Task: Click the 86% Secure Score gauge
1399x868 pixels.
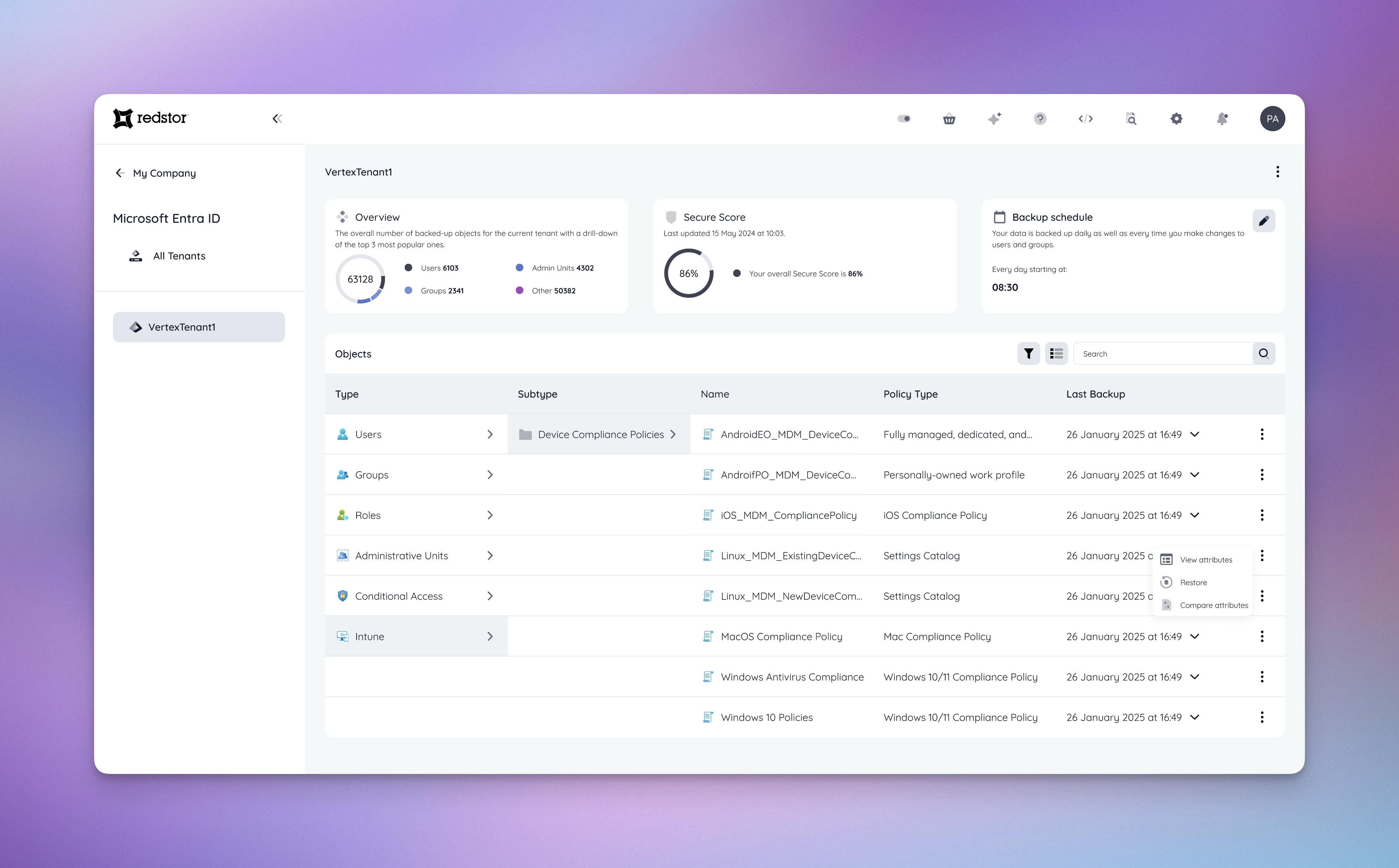Action: [x=689, y=273]
